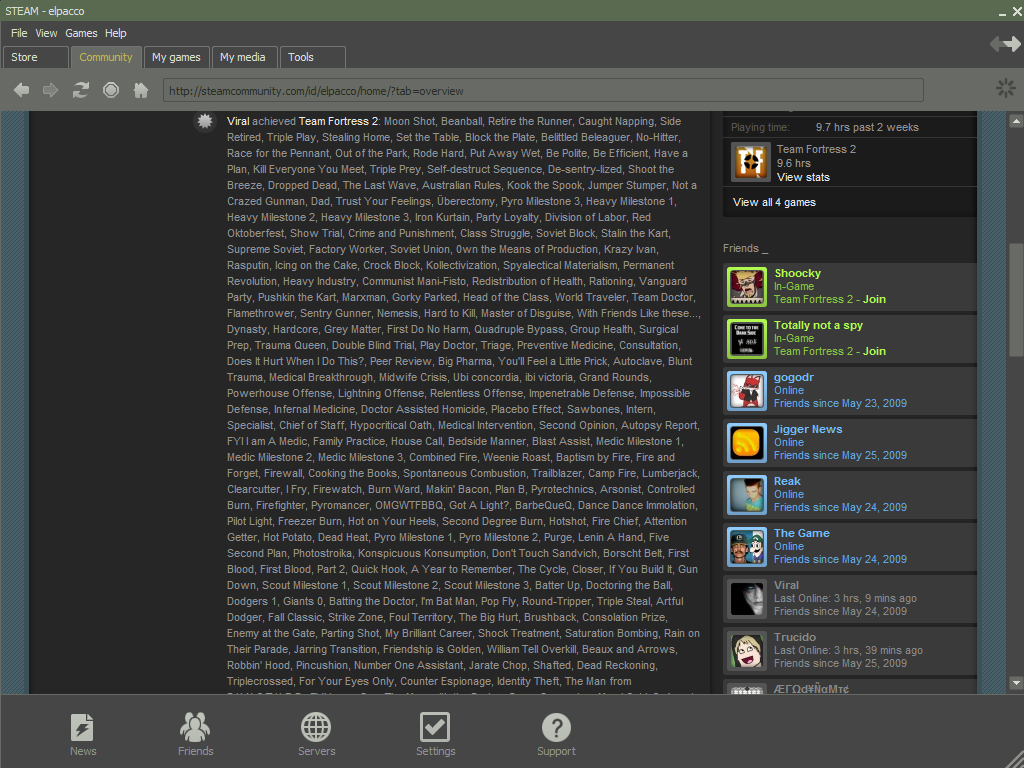Screen dimensions: 1024x768
Task: Open the Games menu
Action: tap(81, 33)
